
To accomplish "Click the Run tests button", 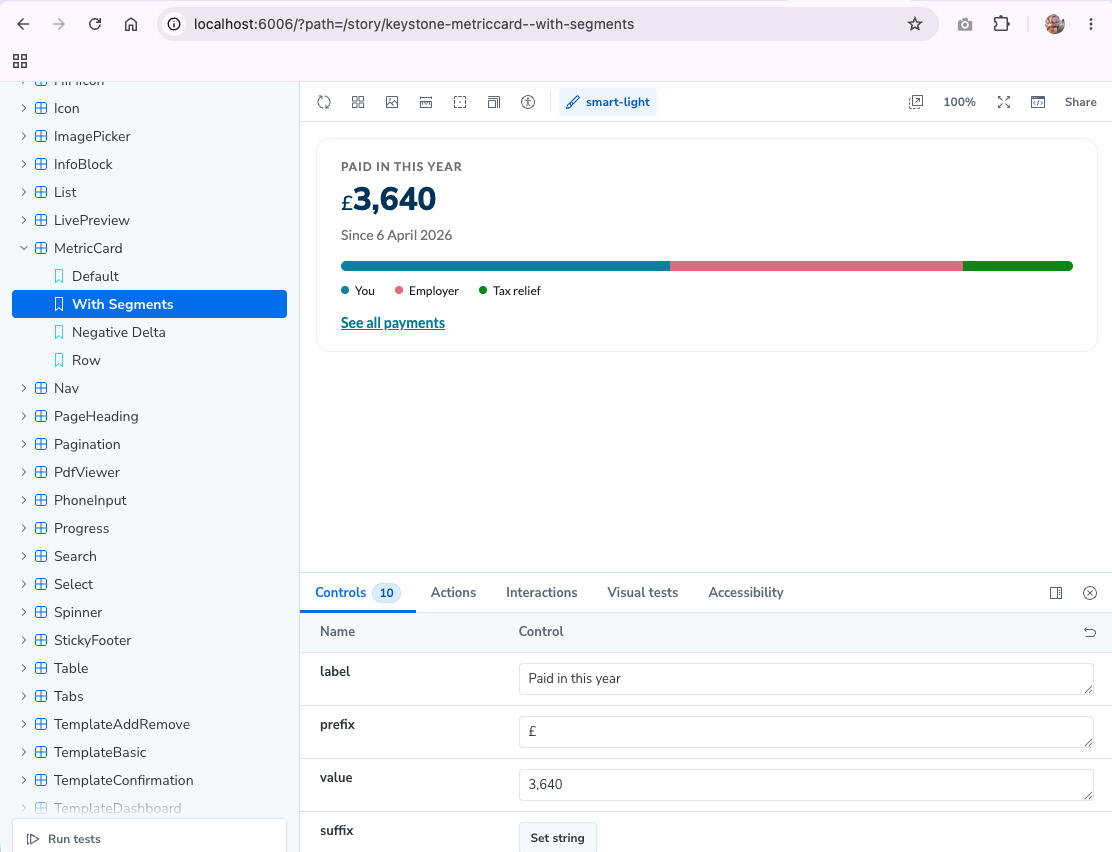I will [x=65, y=839].
